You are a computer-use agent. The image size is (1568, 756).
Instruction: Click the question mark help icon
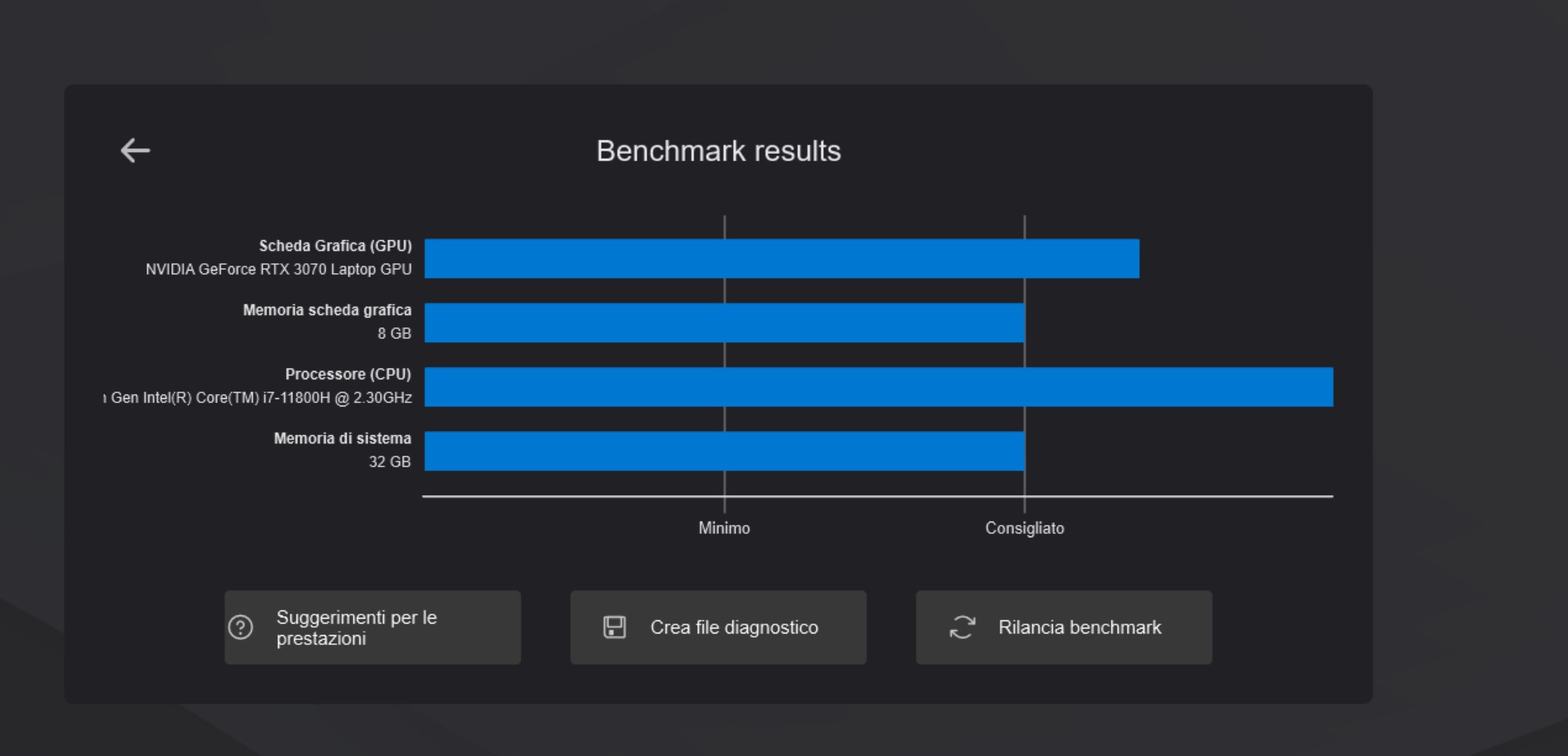pyautogui.click(x=240, y=628)
